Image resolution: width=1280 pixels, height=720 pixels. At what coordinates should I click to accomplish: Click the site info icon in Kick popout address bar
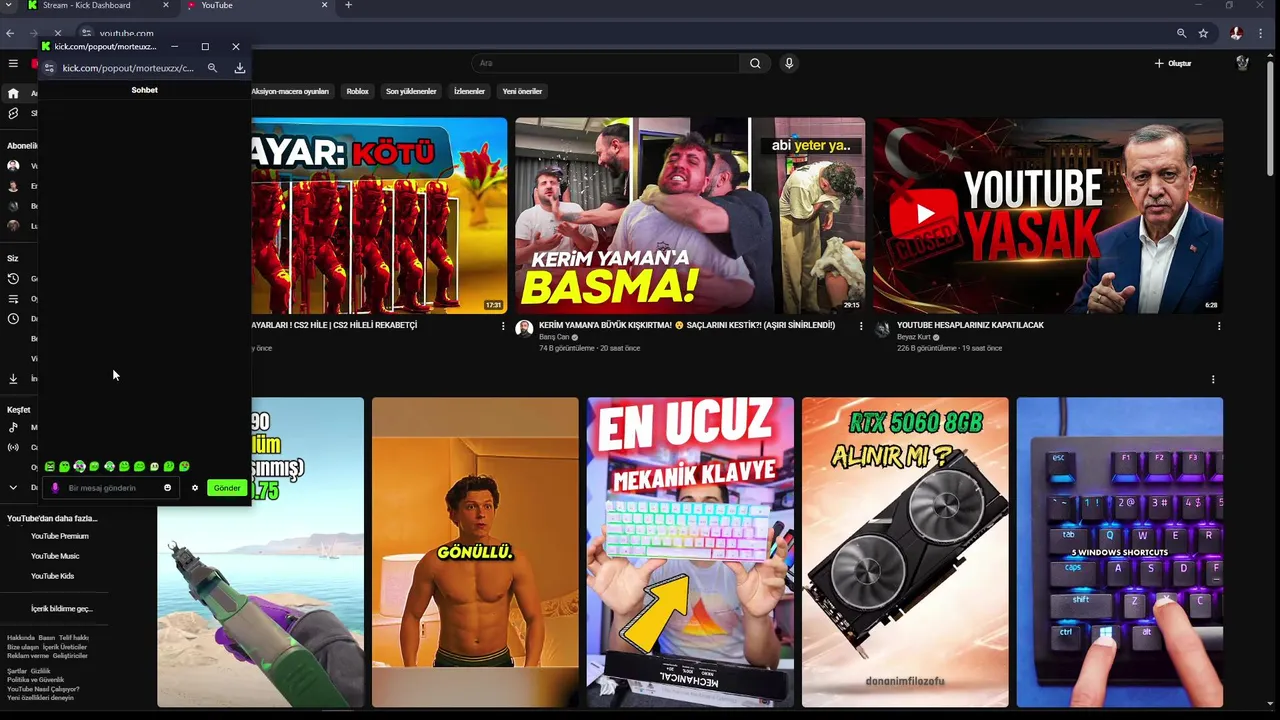tap(49, 68)
